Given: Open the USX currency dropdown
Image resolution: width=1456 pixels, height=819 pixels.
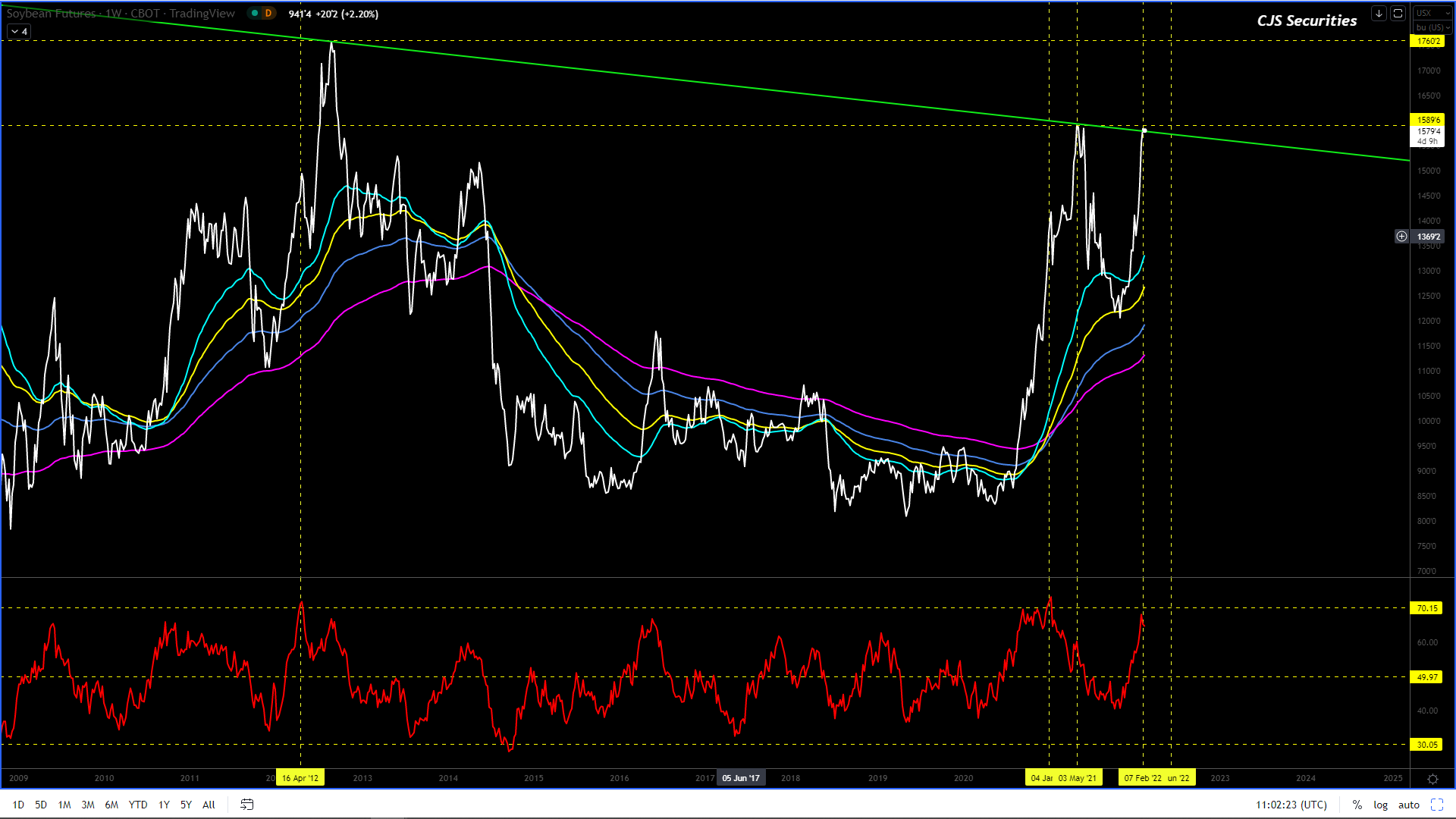Looking at the screenshot, I should click(x=1430, y=13).
